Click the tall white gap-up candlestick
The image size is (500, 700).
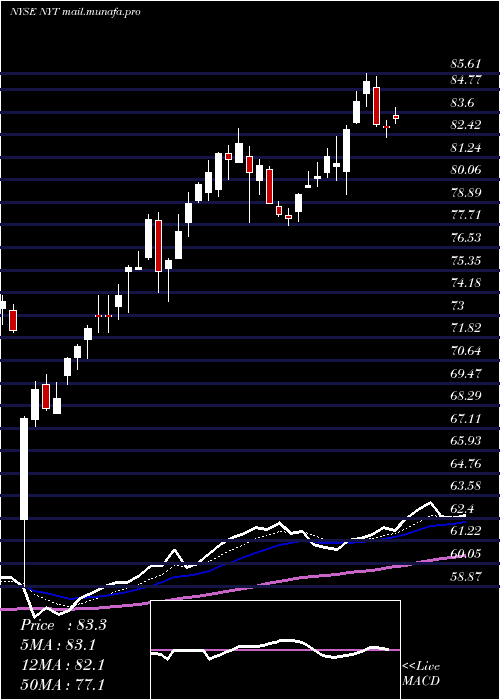[24, 469]
